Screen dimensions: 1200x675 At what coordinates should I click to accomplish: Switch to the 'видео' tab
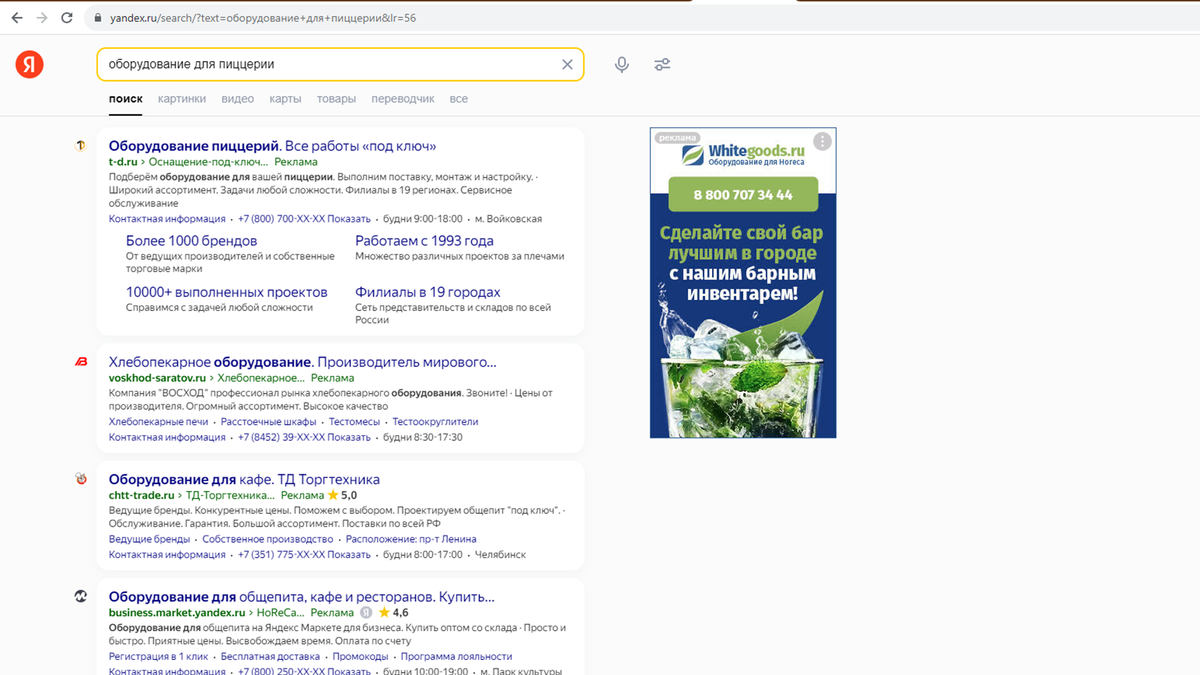(238, 99)
